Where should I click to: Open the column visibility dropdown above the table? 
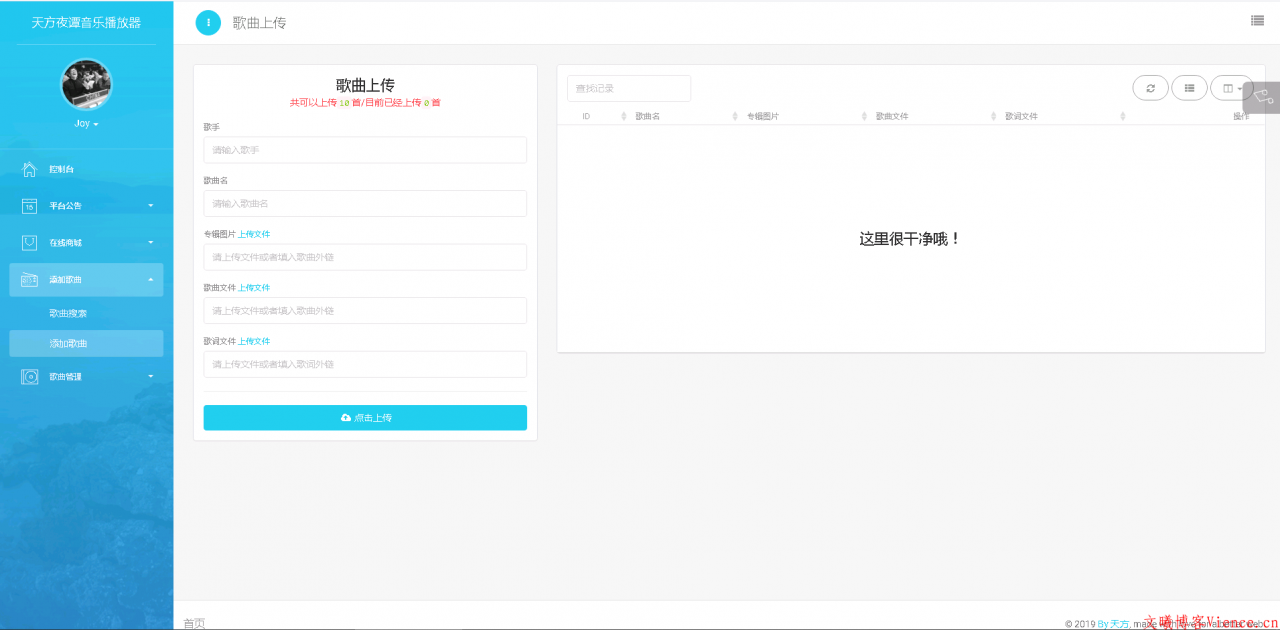pos(1231,87)
